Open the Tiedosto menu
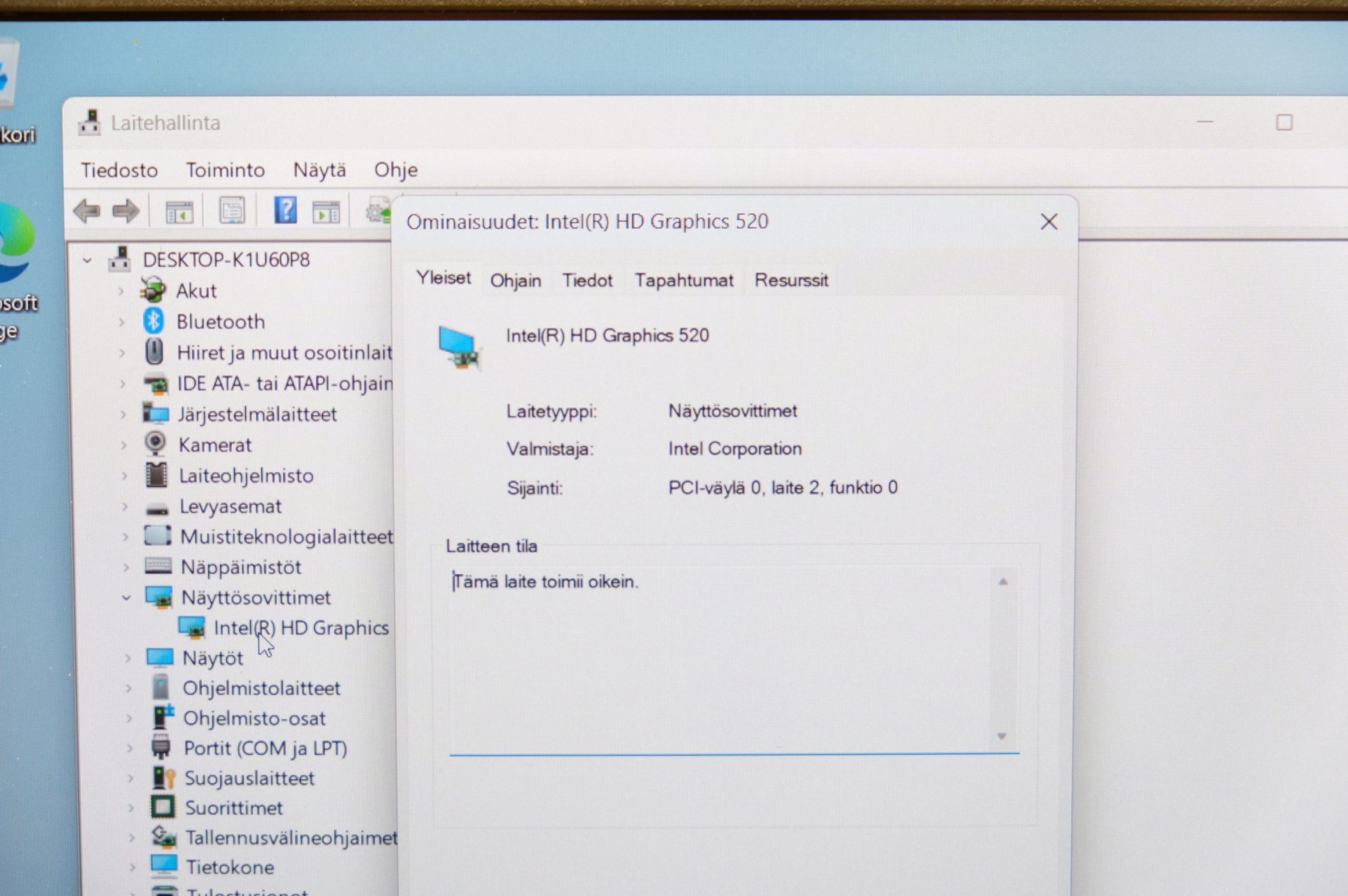This screenshot has width=1348, height=896. [x=119, y=170]
